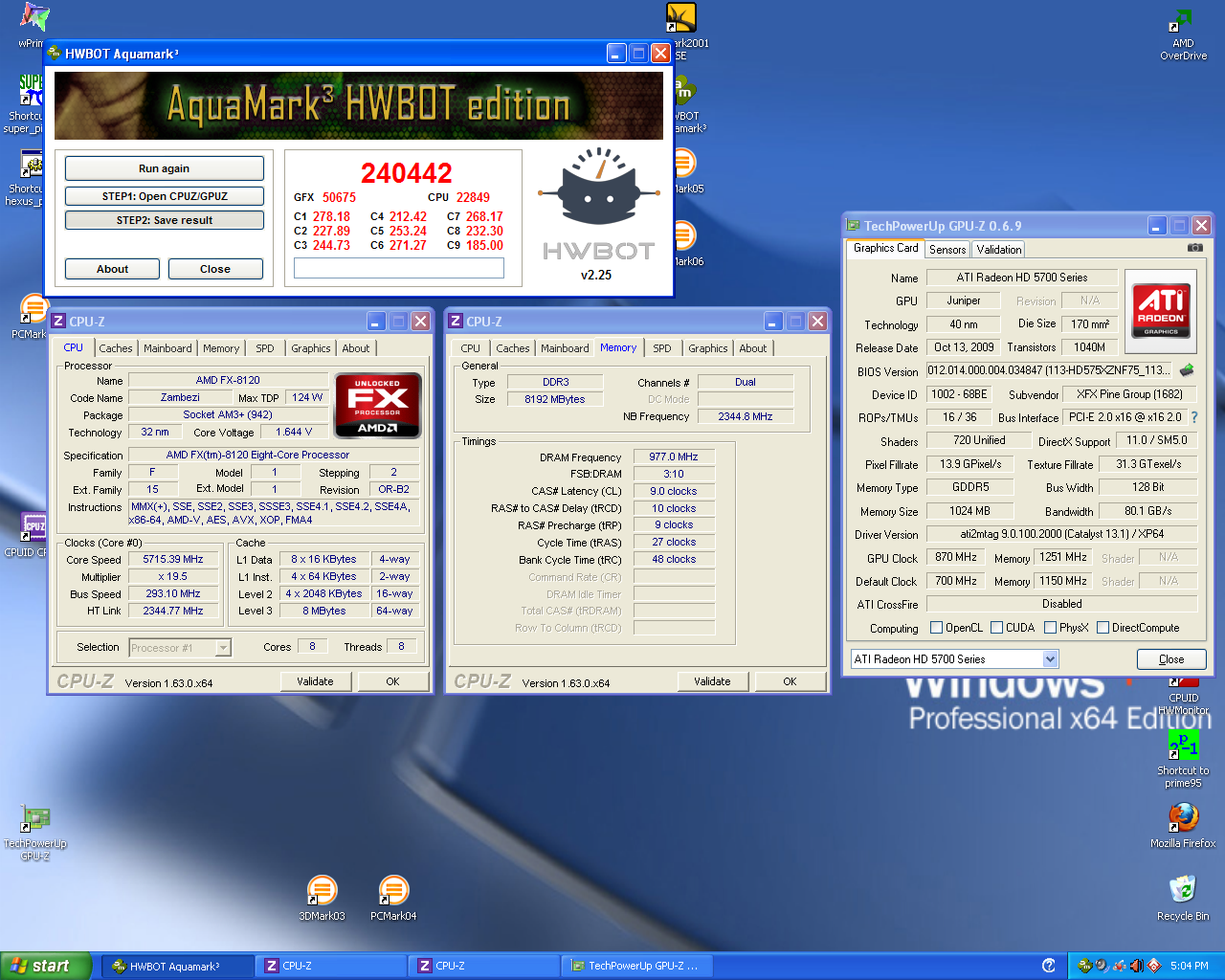Viewport: 1225px width, 980px height.
Task: Switch to the Sensors tab in GPU-Z
Action: point(947,250)
